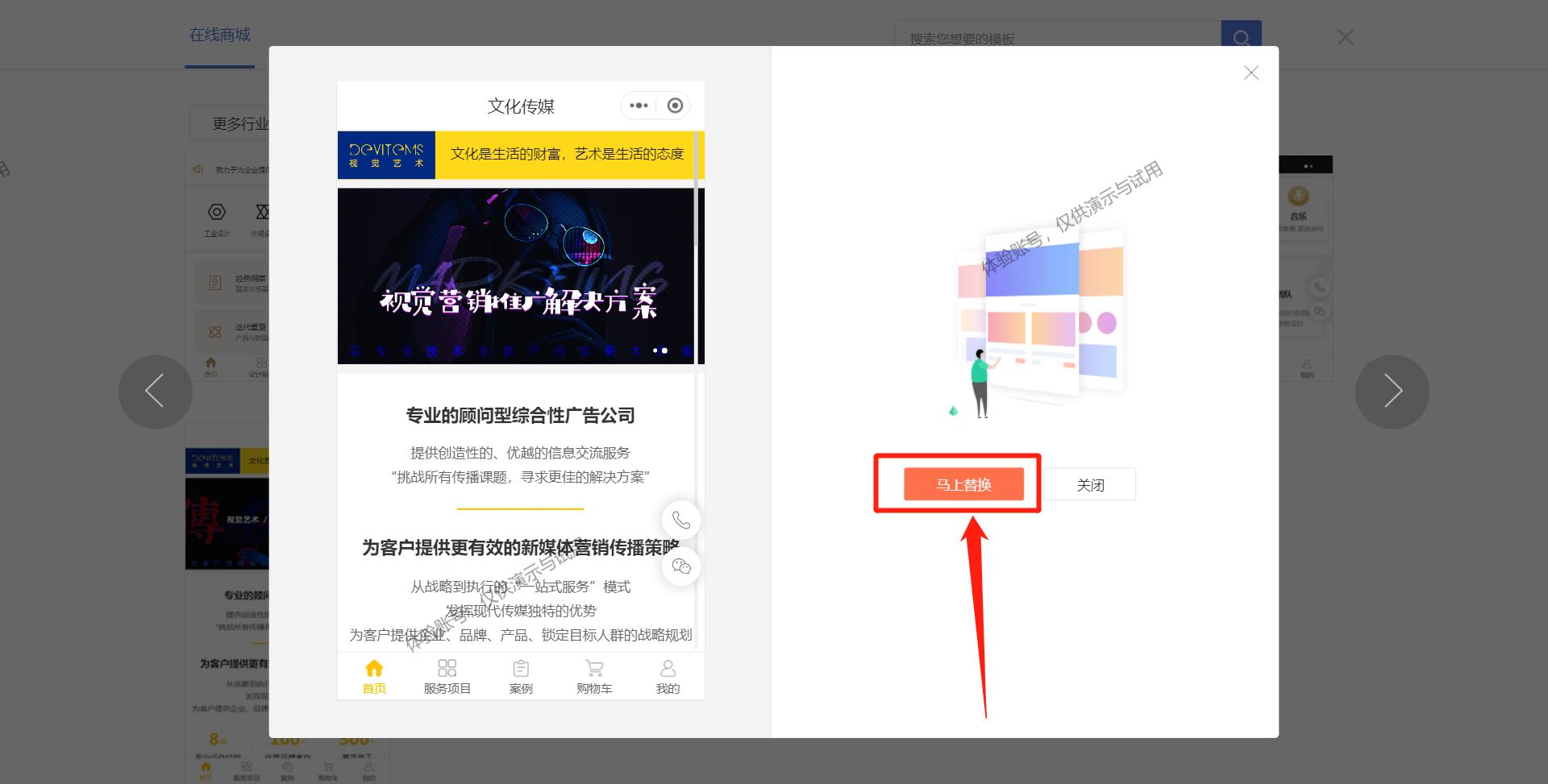This screenshot has width=1548, height=784.
Task: Switch to the 在线商城 tab
Action: [219, 35]
